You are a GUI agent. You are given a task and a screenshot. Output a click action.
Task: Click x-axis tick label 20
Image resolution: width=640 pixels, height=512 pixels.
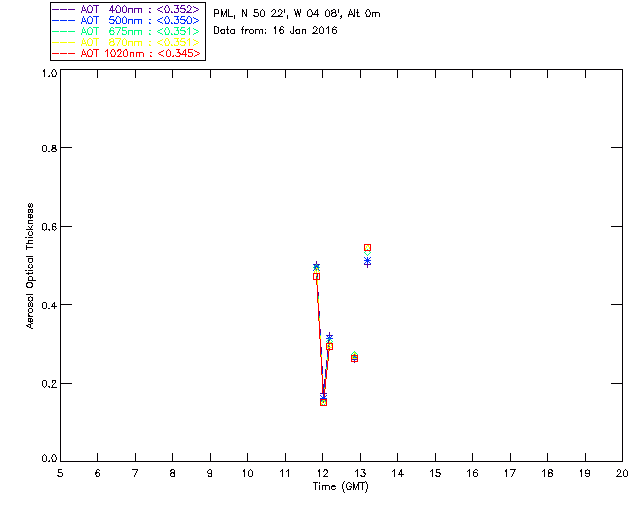point(622,473)
